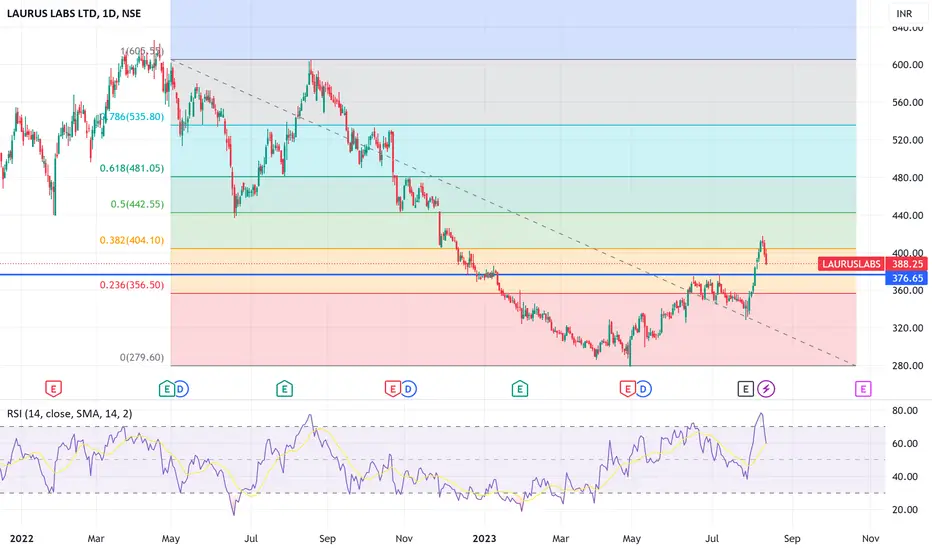The height and width of the screenshot is (550, 932).
Task: Click the 2022 label on time axis
Action: coord(21,538)
